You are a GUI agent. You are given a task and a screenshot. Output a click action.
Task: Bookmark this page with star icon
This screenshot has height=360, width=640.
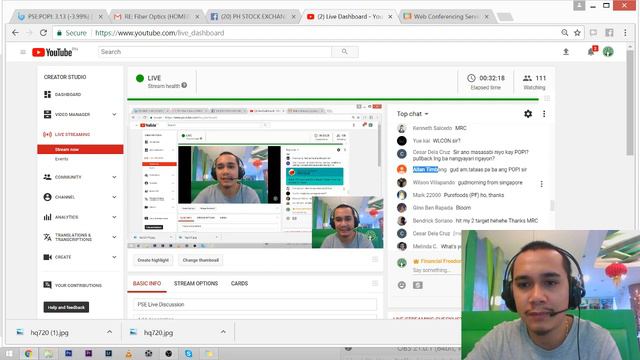pyautogui.click(x=577, y=33)
